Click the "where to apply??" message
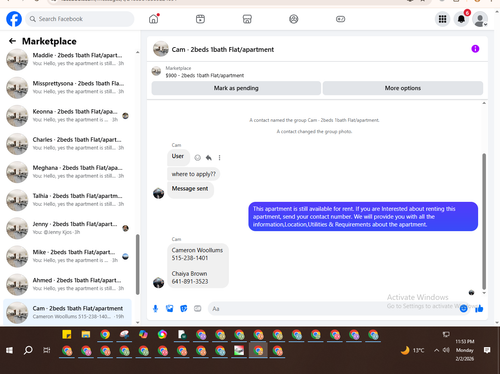The height and width of the screenshot is (374, 500). [194, 174]
